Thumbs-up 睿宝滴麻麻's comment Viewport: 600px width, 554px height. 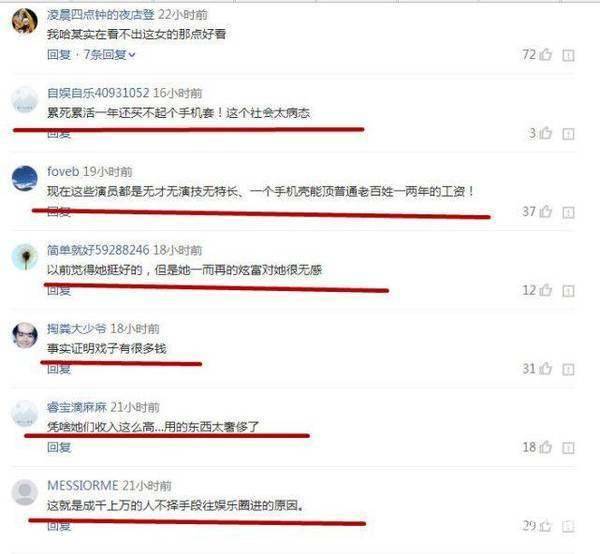(x=545, y=447)
